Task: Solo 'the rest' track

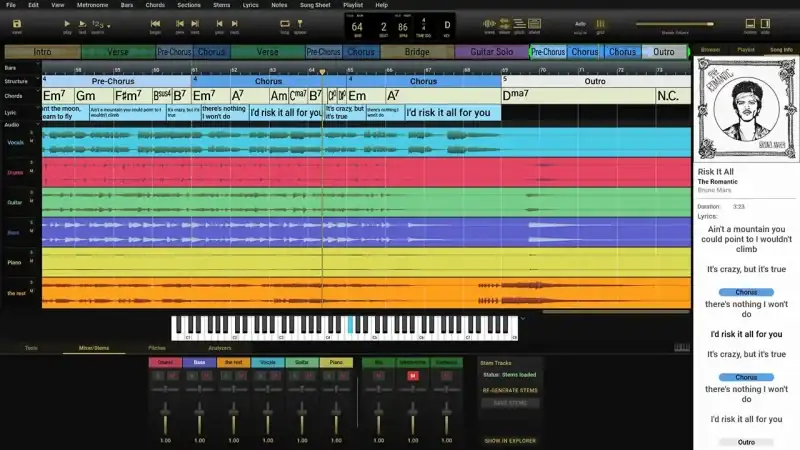Action: pos(32,282)
